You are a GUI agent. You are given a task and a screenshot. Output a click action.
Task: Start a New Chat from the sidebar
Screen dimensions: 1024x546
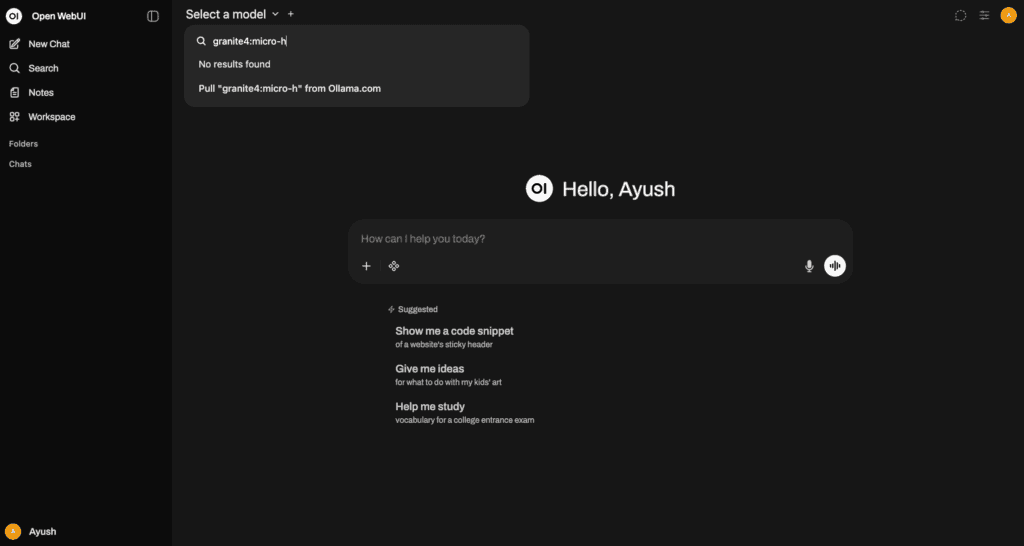click(x=48, y=44)
